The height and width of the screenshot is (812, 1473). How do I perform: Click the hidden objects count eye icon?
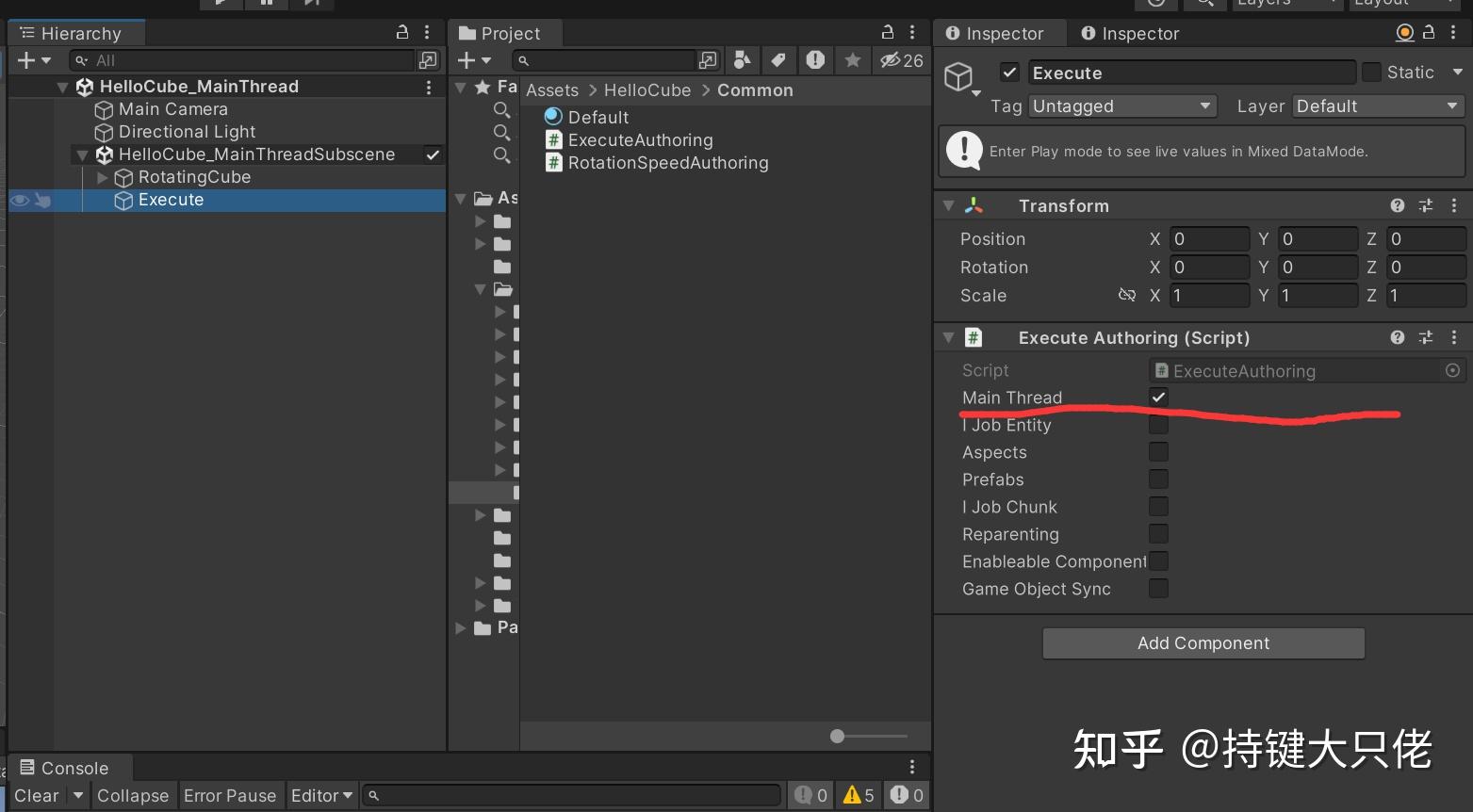coord(891,60)
